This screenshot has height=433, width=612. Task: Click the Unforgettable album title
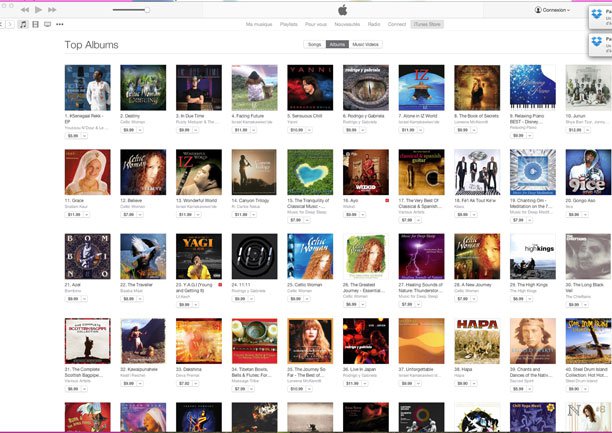416,369
